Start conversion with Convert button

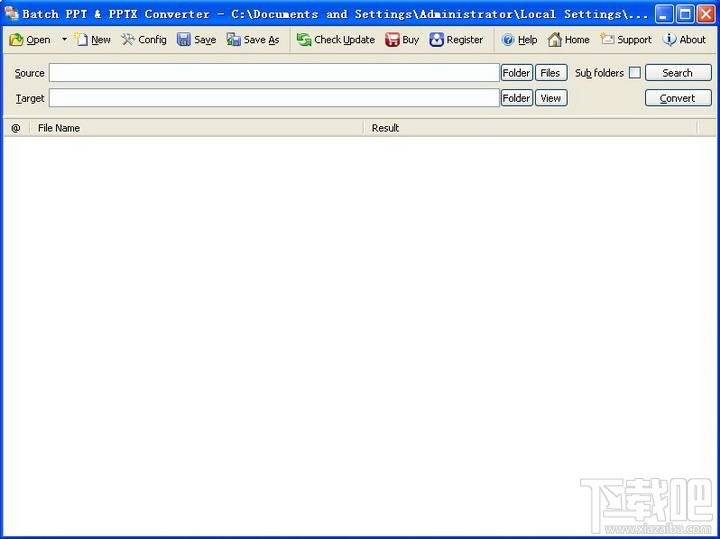click(x=678, y=98)
